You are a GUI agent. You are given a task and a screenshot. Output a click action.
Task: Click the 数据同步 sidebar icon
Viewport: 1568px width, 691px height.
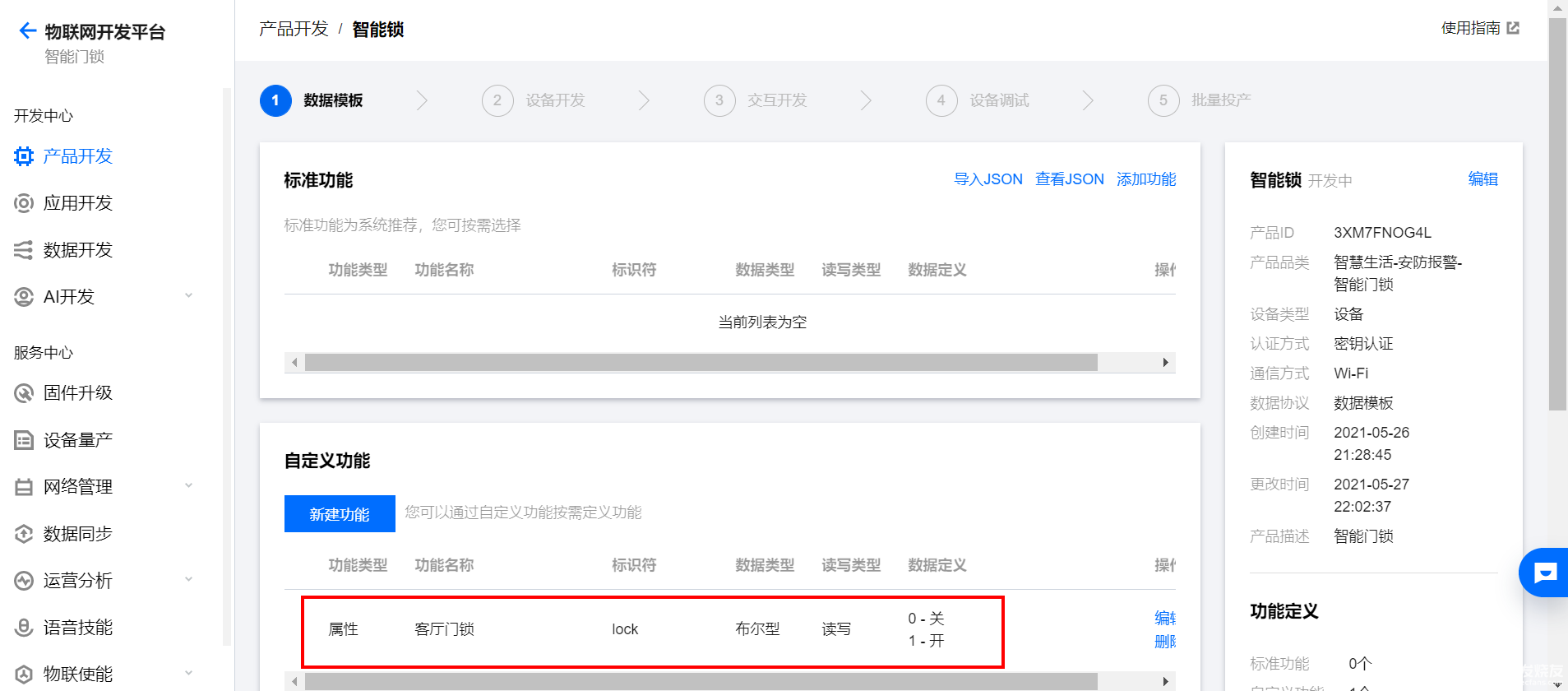tap(24, 534)
